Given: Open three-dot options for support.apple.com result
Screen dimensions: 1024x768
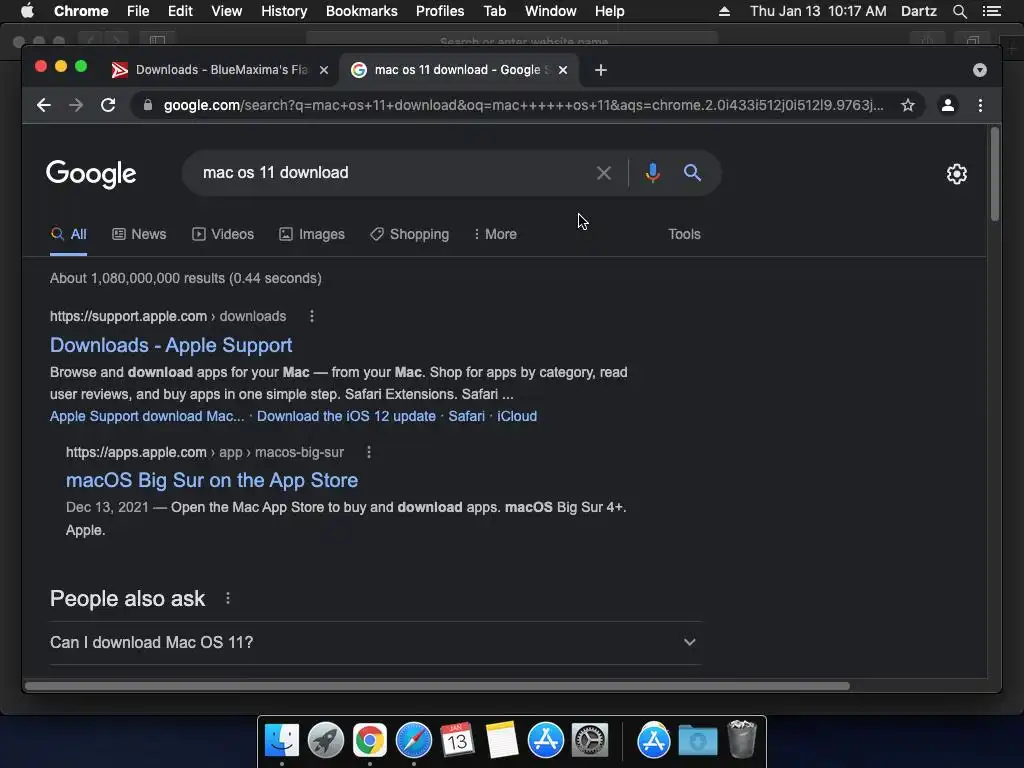Looking at the screenshot, I should [x=312, y=316].
